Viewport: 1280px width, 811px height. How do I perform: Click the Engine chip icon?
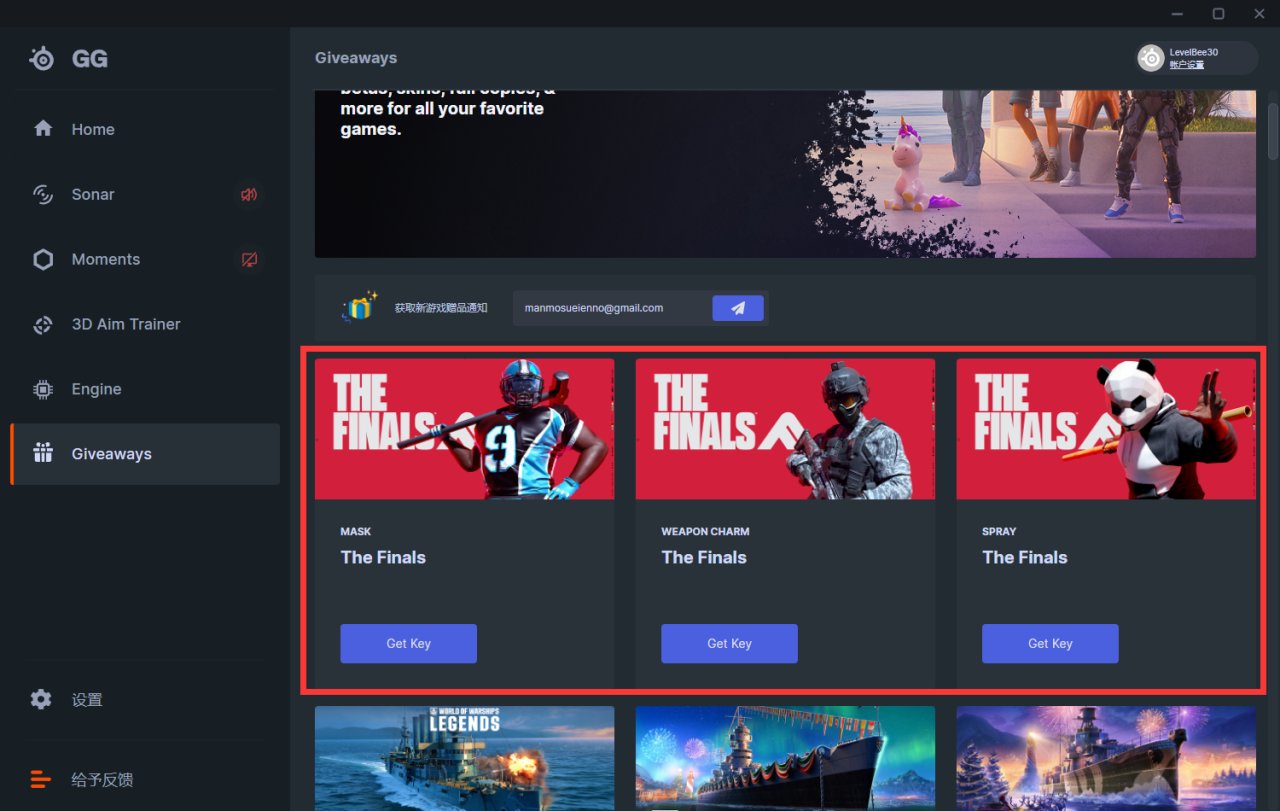(43, 389)
